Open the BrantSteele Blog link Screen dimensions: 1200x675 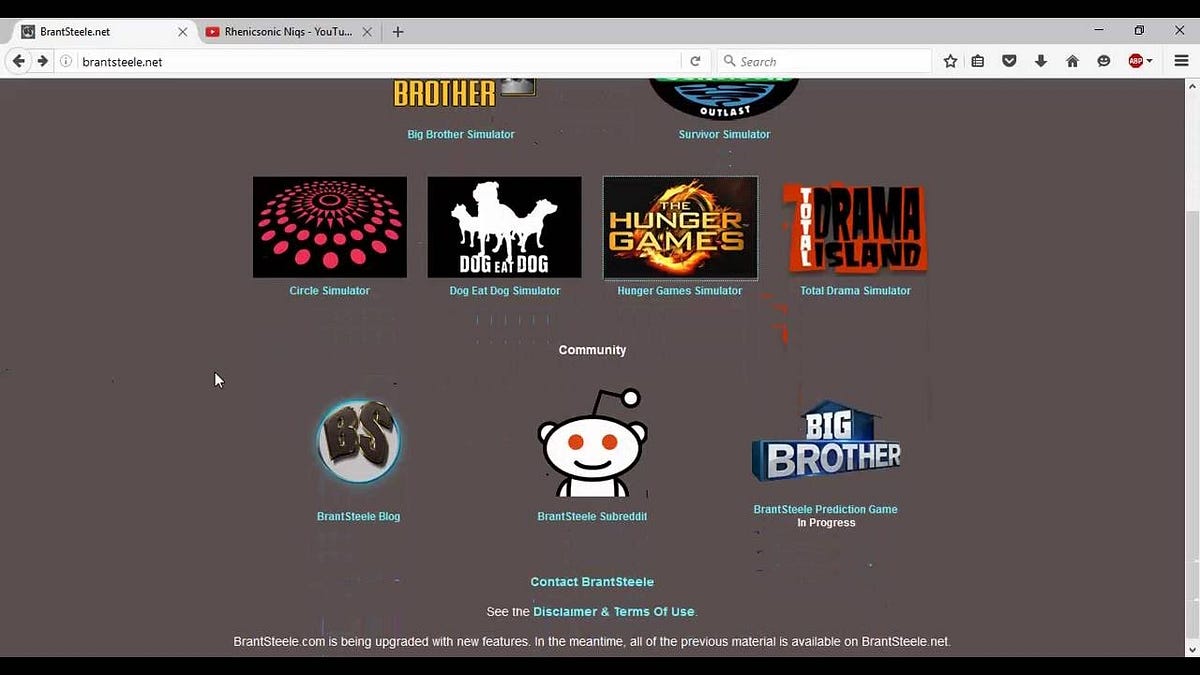pos(358,517)
